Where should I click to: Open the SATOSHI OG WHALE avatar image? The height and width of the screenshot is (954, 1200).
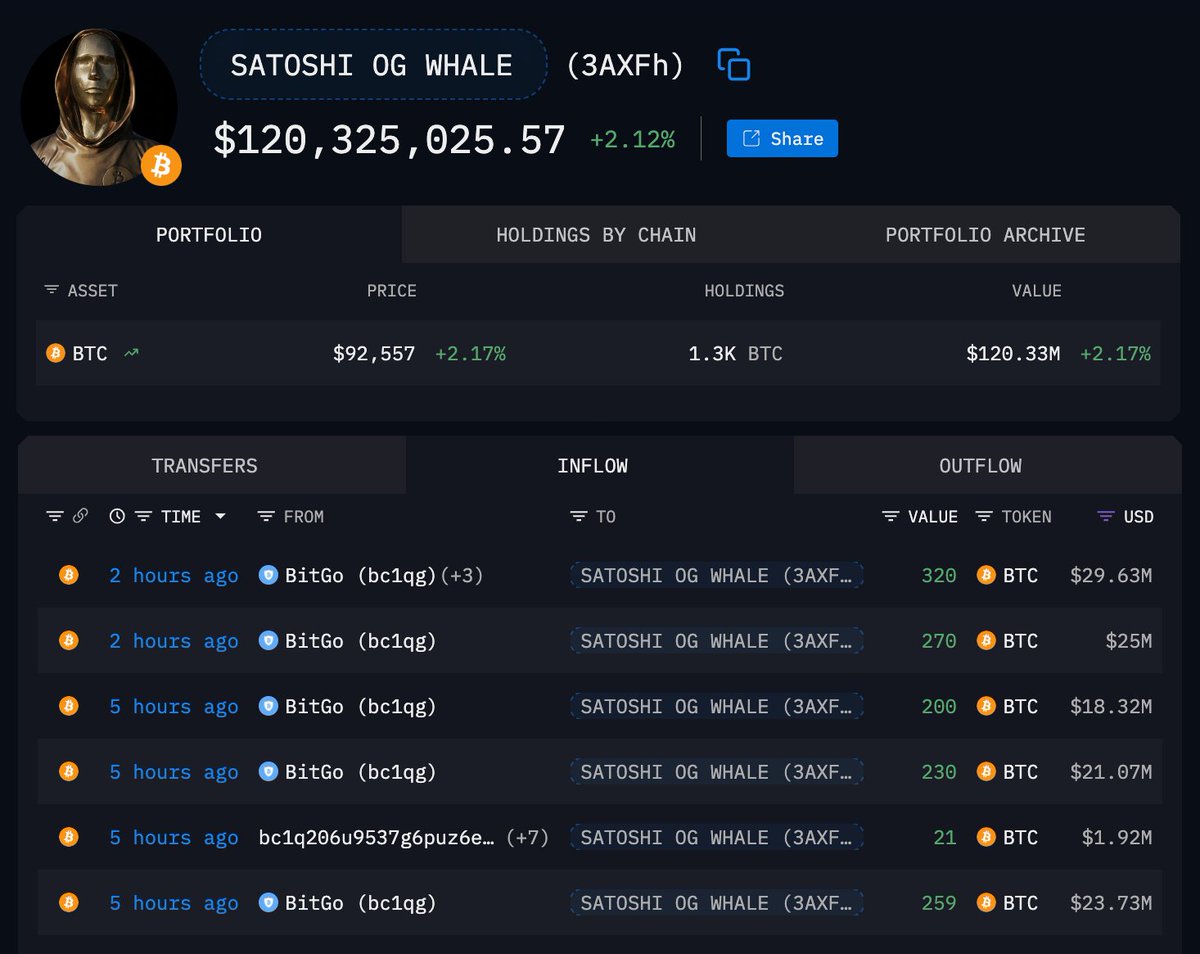(x=99, y=107)
